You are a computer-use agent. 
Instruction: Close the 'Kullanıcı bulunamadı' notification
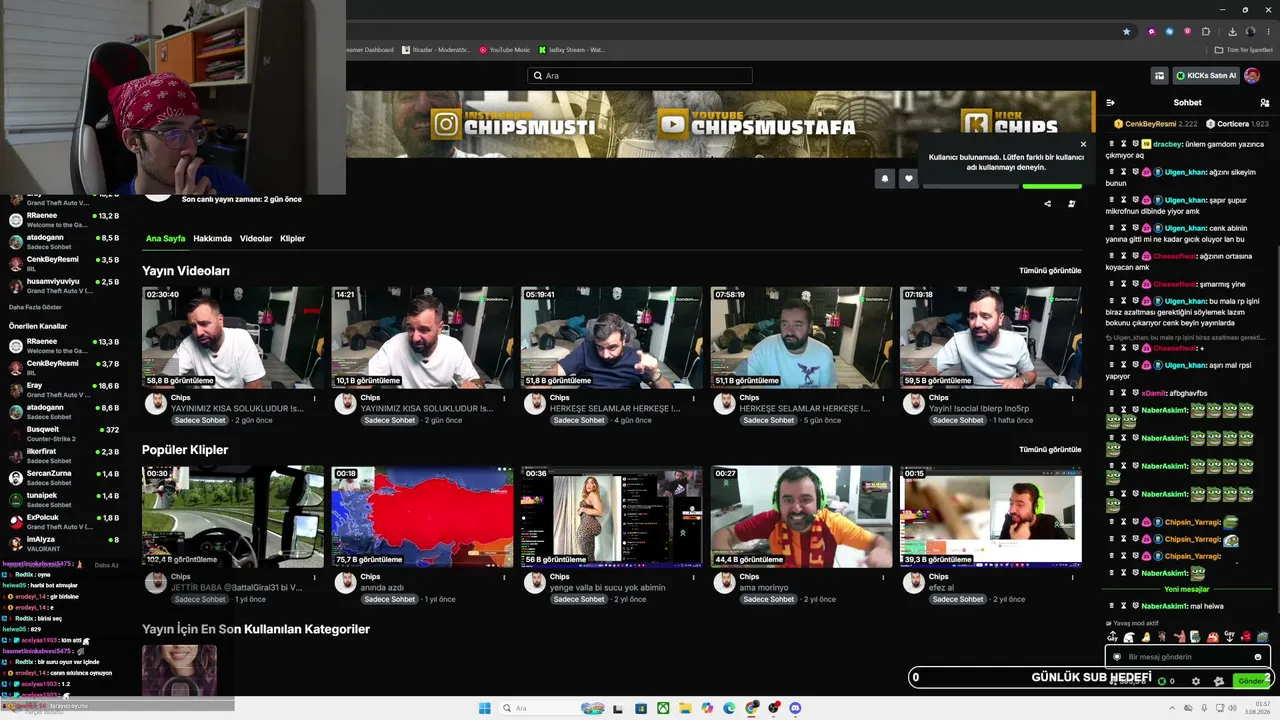coord(1083,144)
